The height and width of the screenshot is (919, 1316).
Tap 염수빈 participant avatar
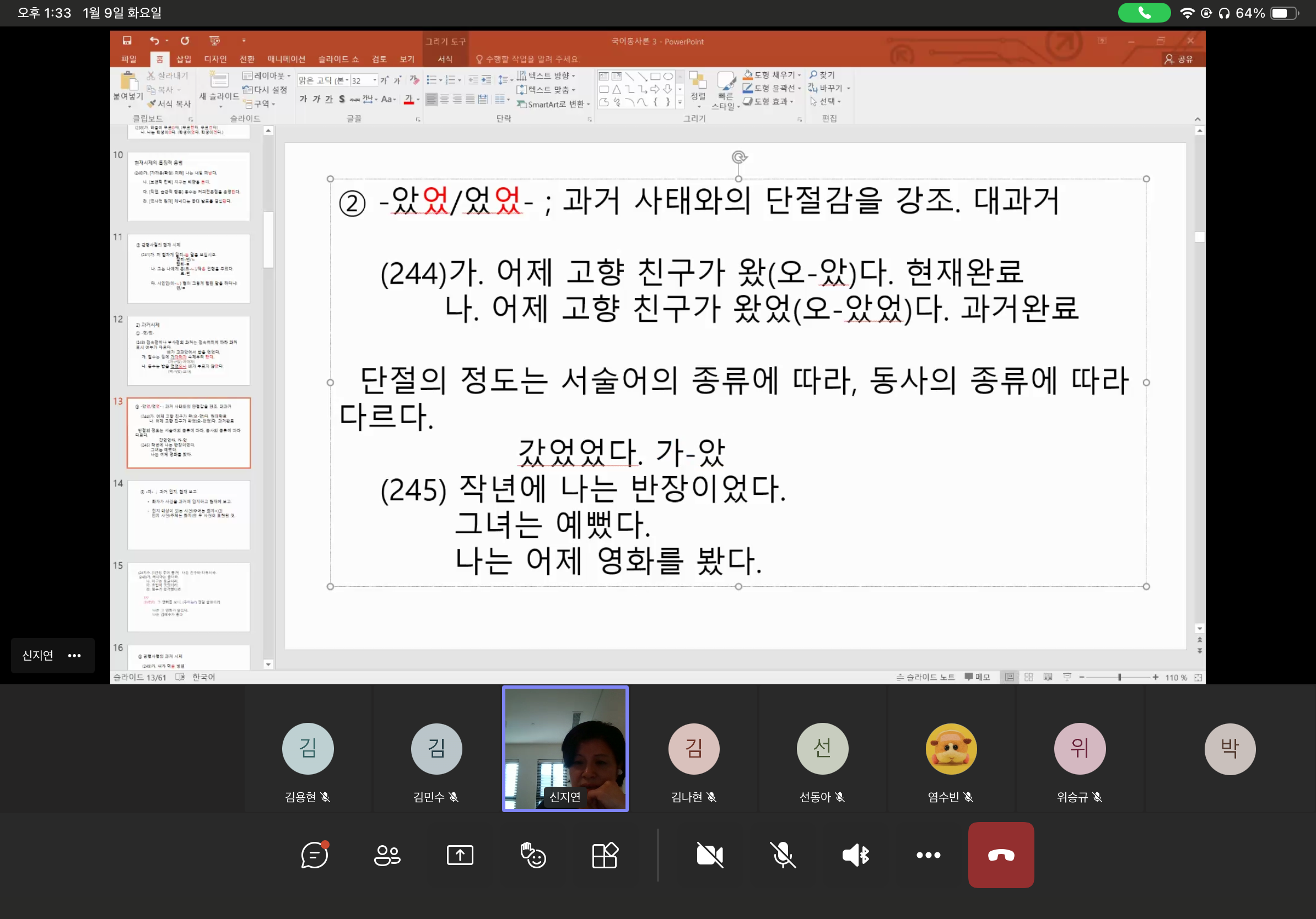coord(951,749)
